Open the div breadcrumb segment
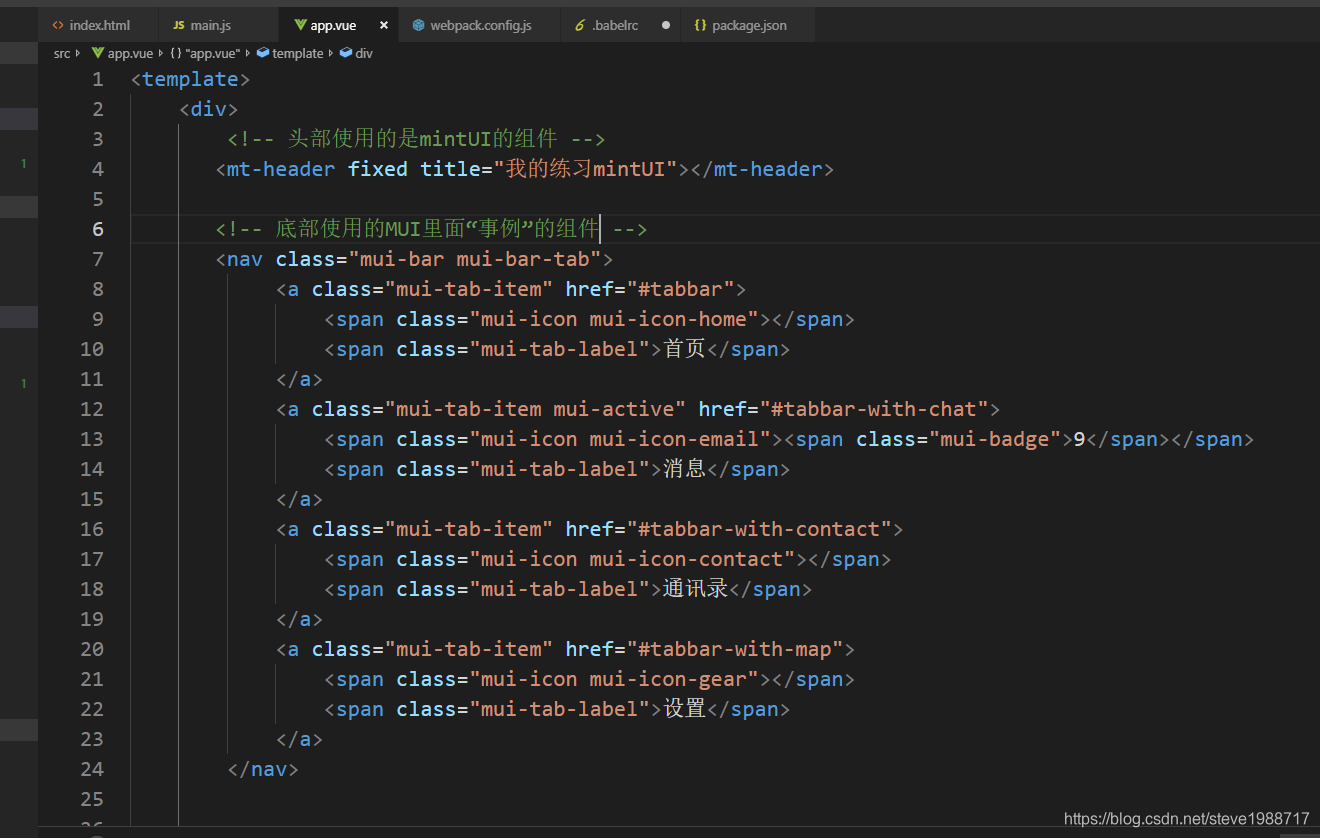The image size is (1320, 838). click(x=364, y=53)
